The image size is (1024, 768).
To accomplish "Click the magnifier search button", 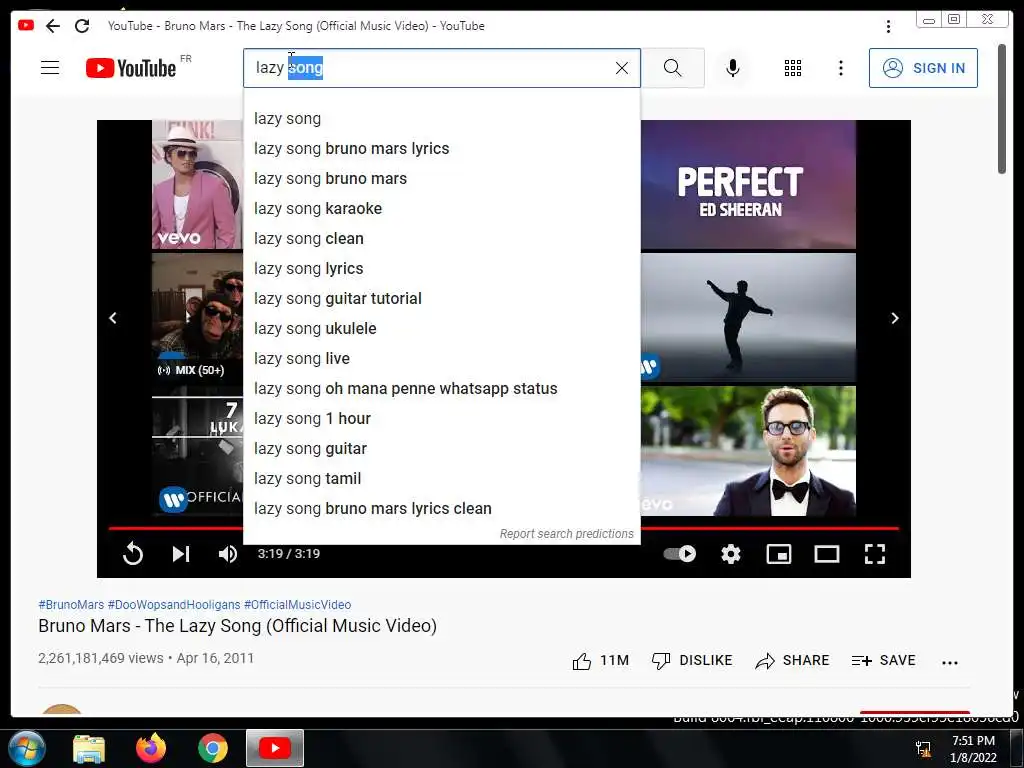I will [x=673, y=68].
